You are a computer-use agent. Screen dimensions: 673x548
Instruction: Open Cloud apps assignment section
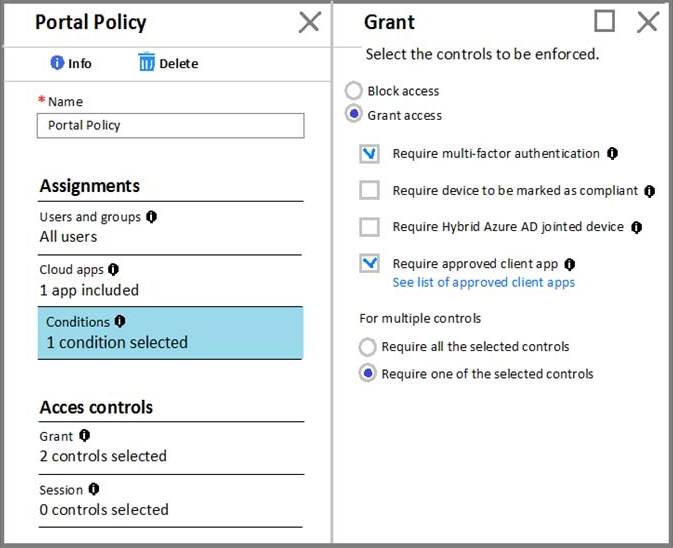170,280
